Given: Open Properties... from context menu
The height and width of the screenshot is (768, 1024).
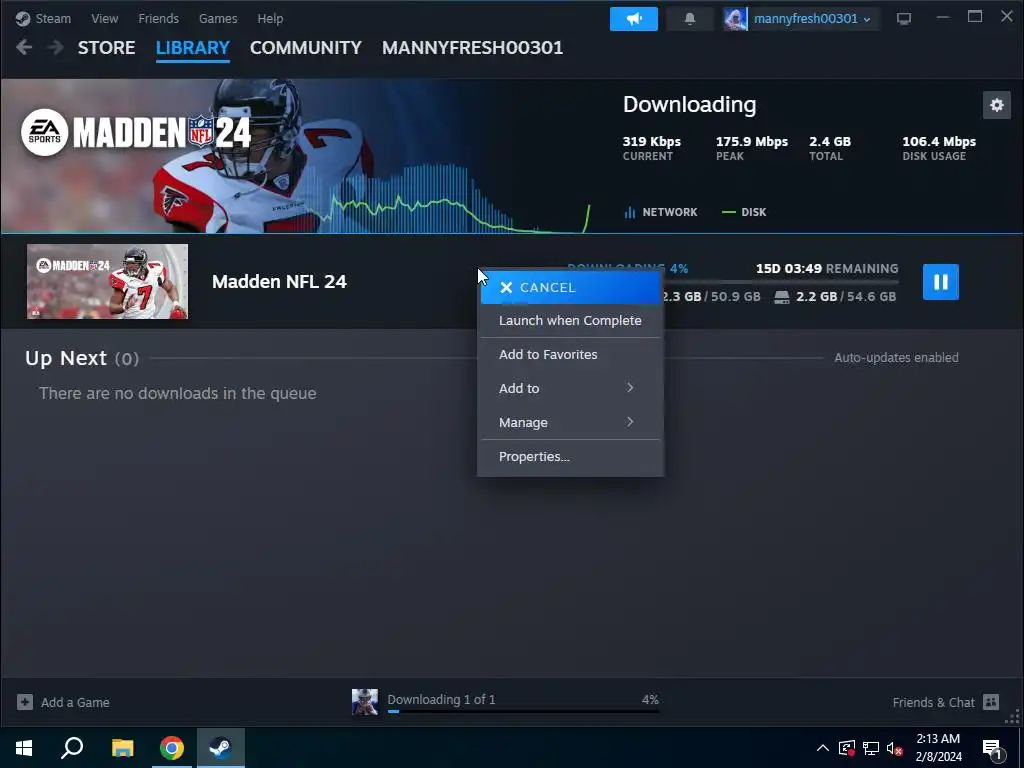Looking at the screenshot, I should click(x=570, y=456).
